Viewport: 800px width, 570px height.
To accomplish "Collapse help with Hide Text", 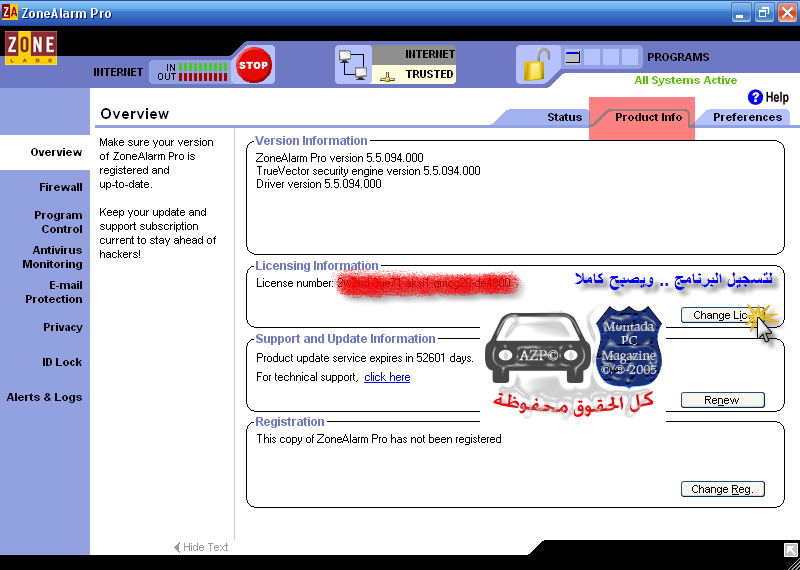I will pos(201,547).
